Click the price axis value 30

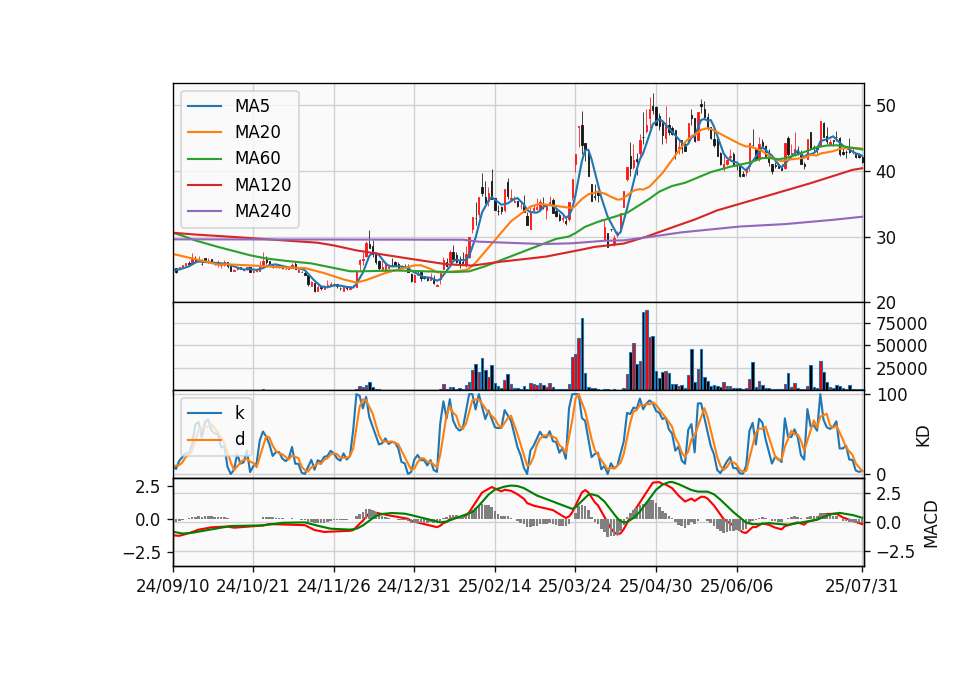pos(885,238)
